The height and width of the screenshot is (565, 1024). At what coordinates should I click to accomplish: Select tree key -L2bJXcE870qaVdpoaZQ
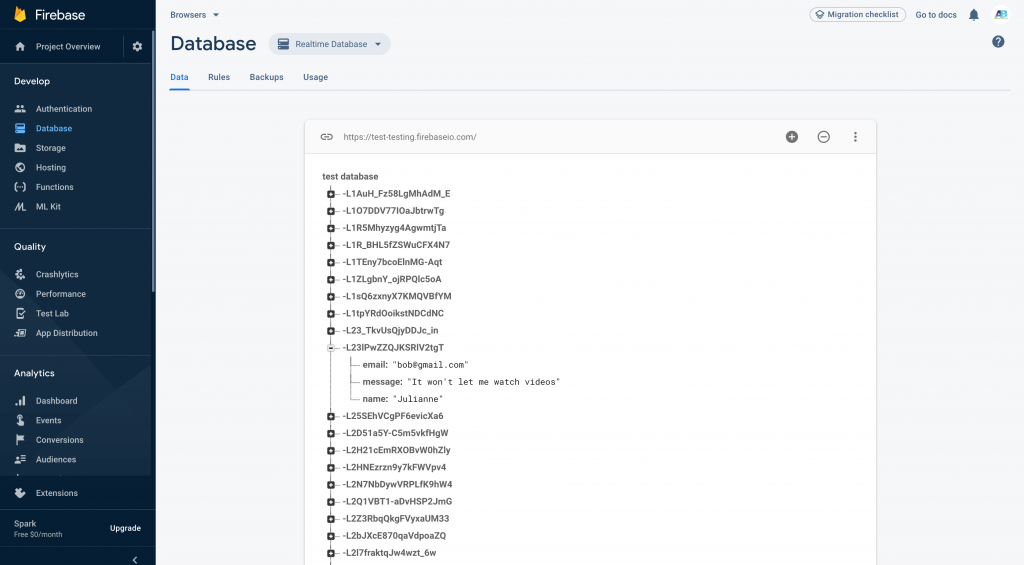coord(394,536)
